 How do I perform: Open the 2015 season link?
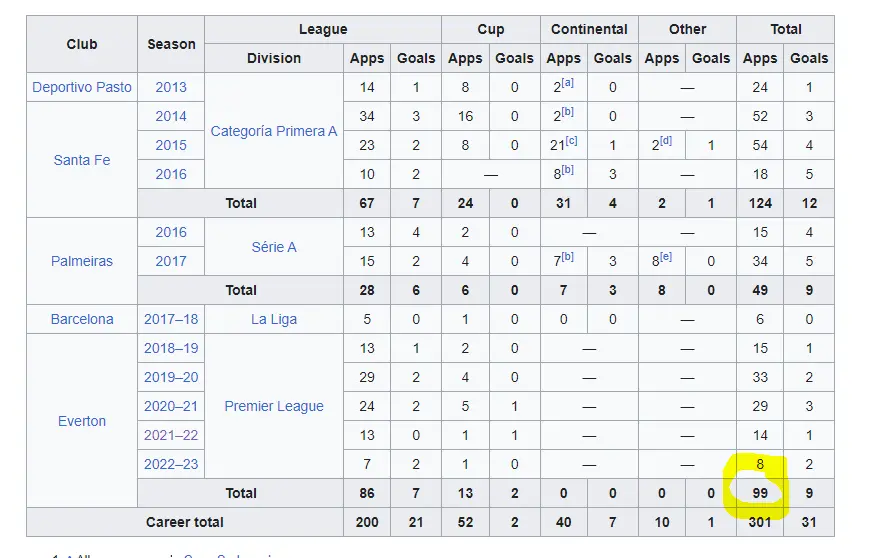pos(171,145)
